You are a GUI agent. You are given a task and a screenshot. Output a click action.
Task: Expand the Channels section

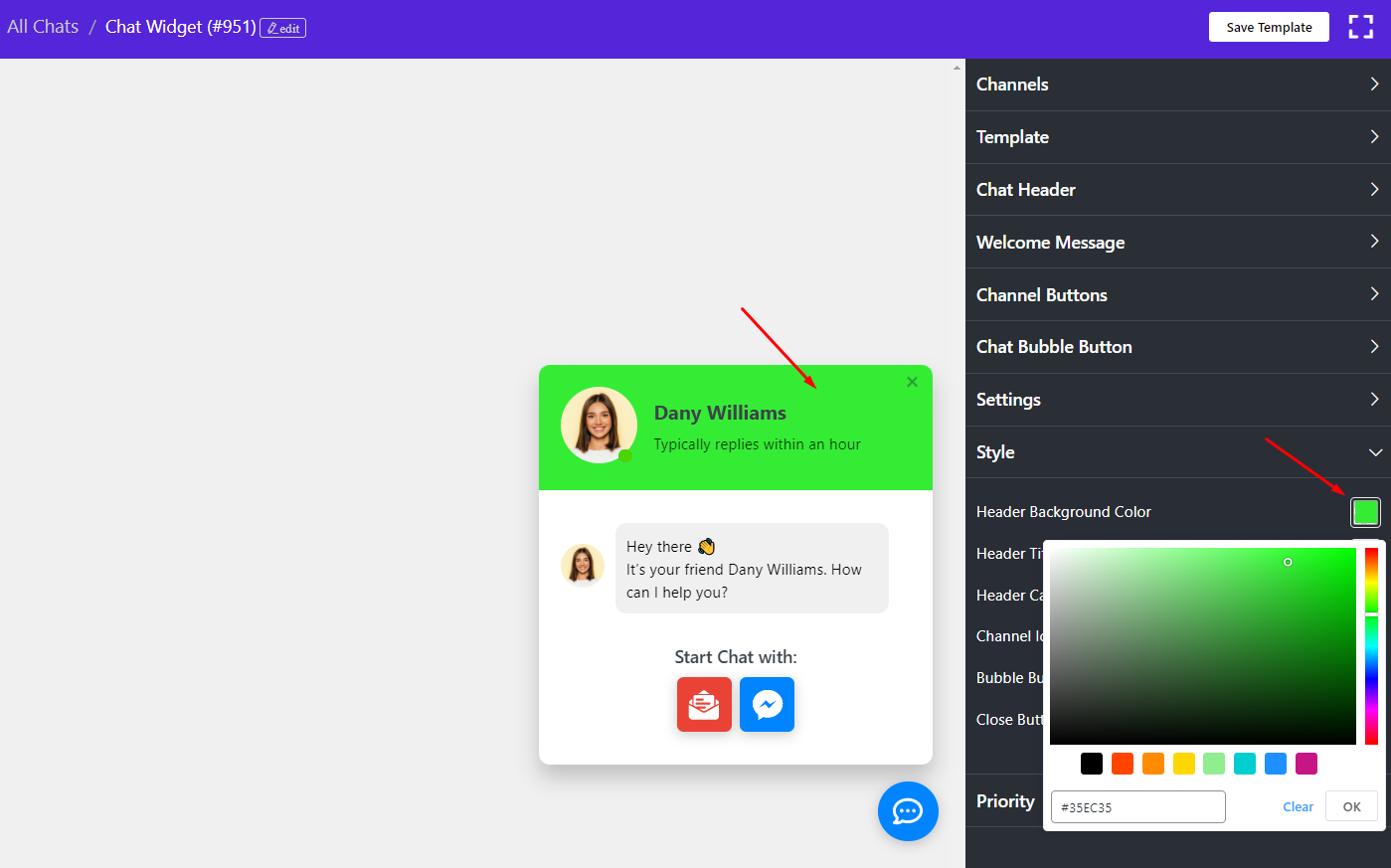click(x=1177, y=85)
